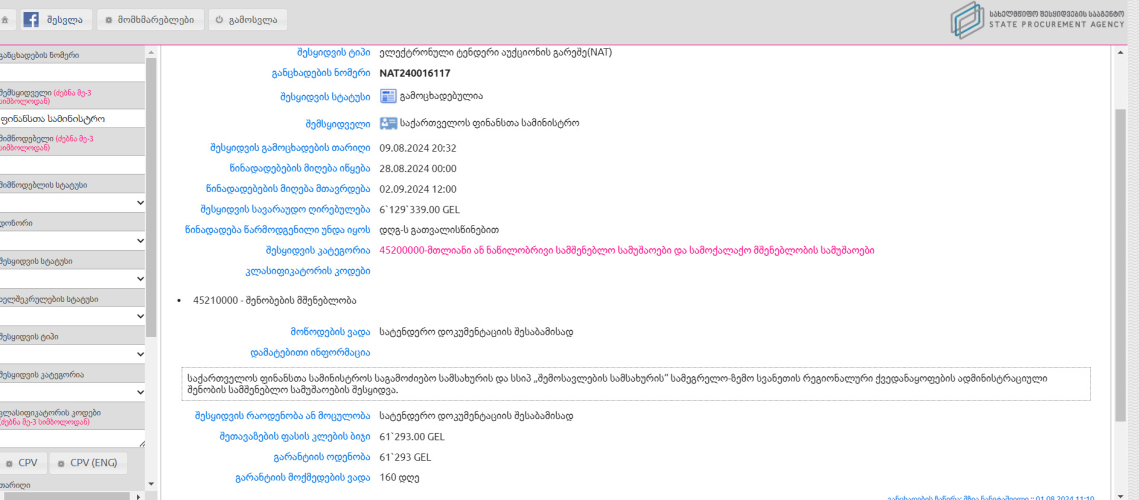This screenshot has height=500, width=1139.
Task: Click the power icon on the გამოსვლა button
Action: coord(219,19)
